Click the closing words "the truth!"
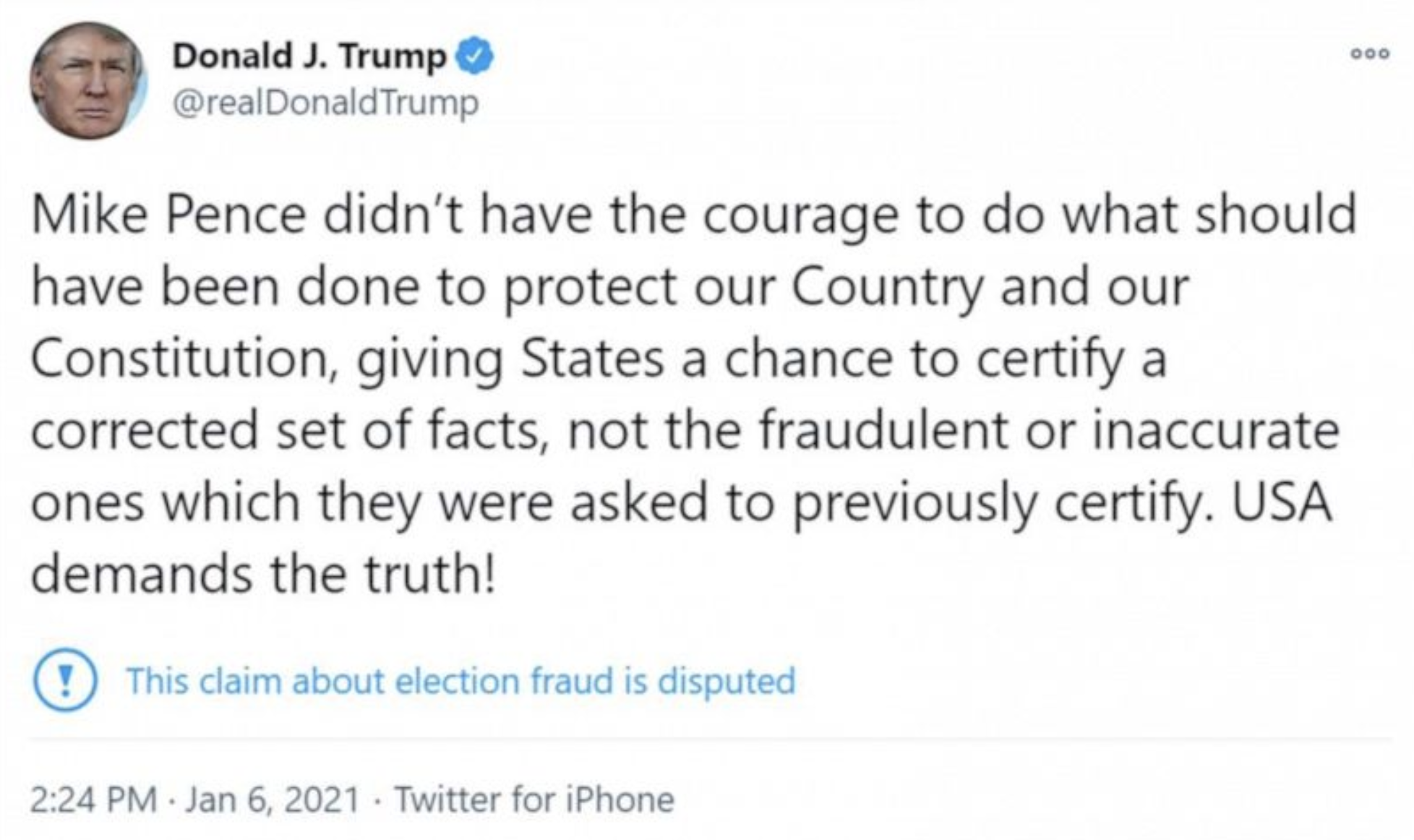 point(383,574)
